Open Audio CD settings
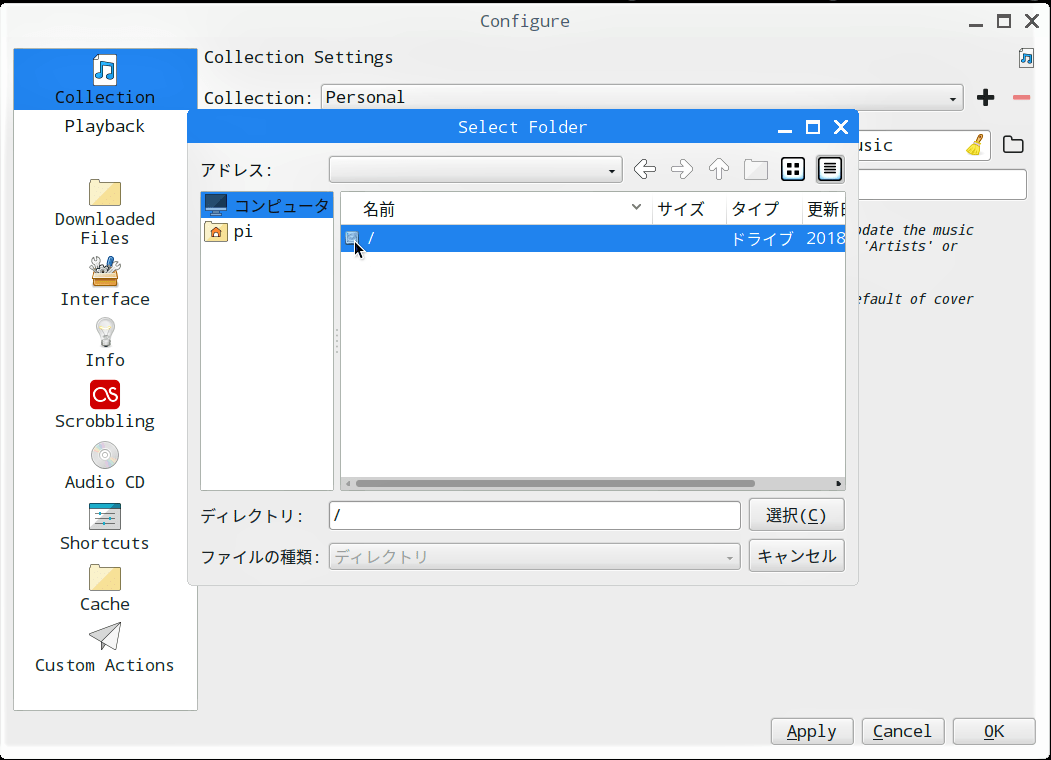The image size is (1051, 760). pos(105,466)
